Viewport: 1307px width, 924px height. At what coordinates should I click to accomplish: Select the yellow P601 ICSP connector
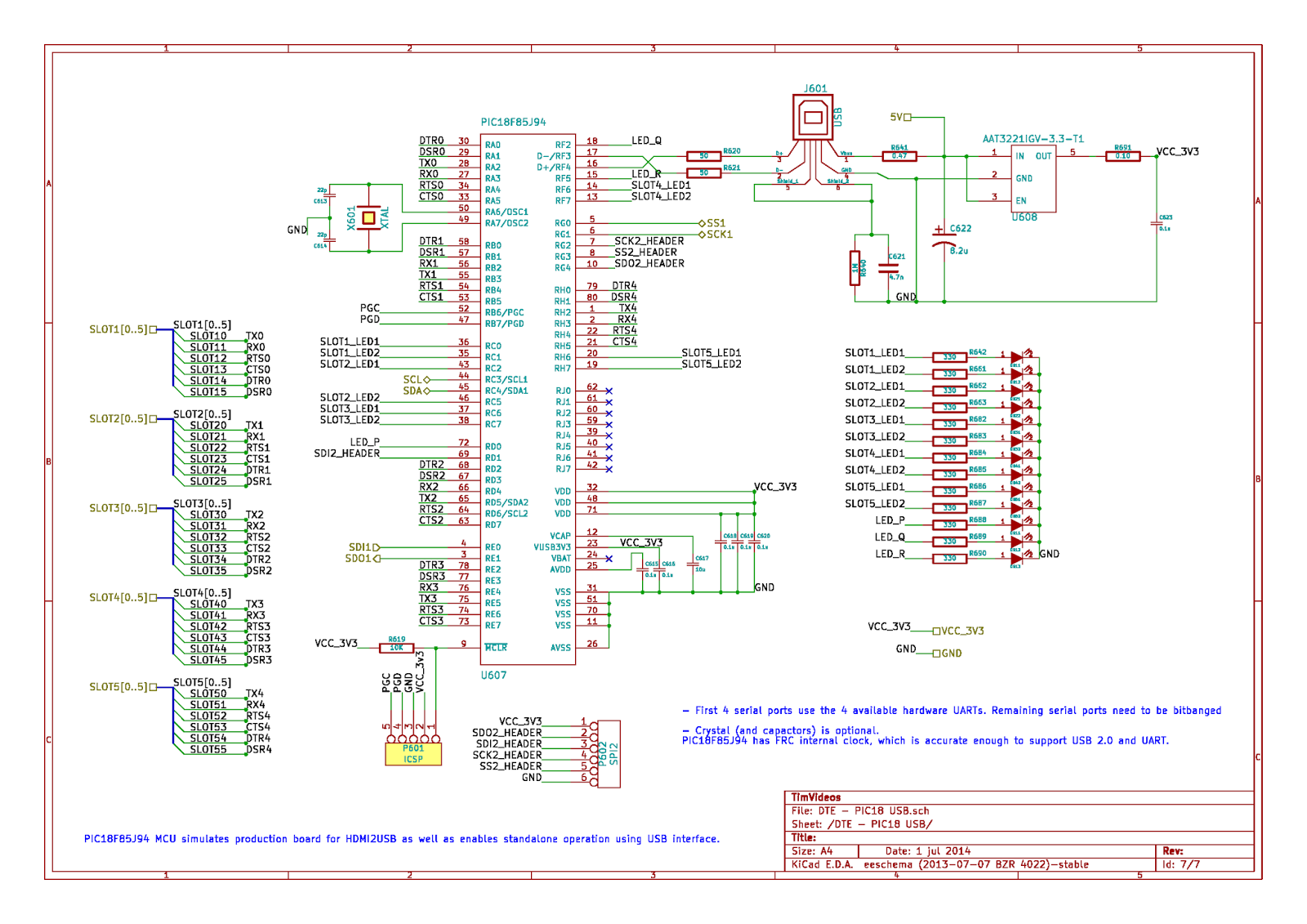[413, 753]
